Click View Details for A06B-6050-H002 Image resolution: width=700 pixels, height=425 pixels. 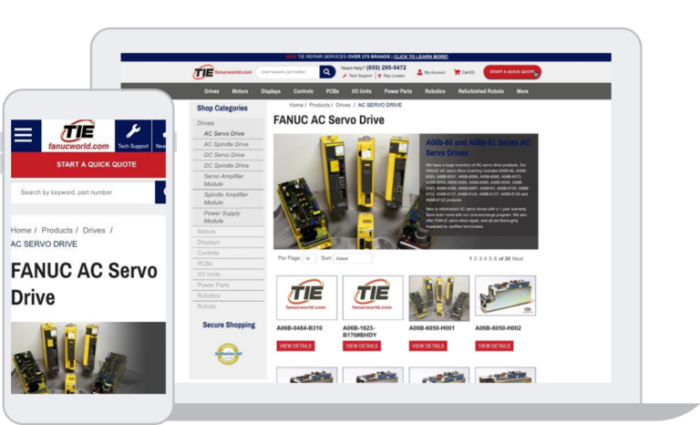click(494, 346)
